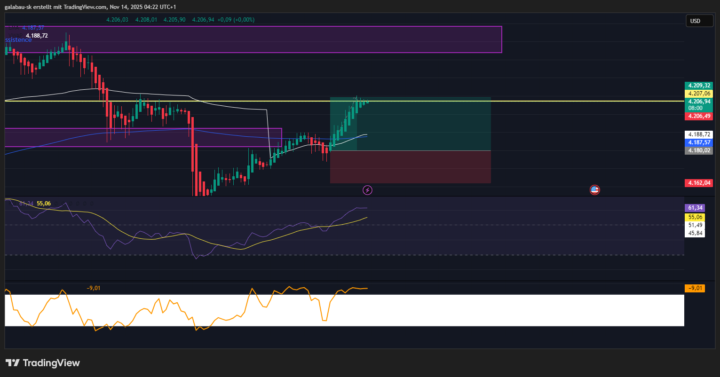Select the lower purple zone rectangle
Viewport: 720px width, 377px height.
point(143,138)
